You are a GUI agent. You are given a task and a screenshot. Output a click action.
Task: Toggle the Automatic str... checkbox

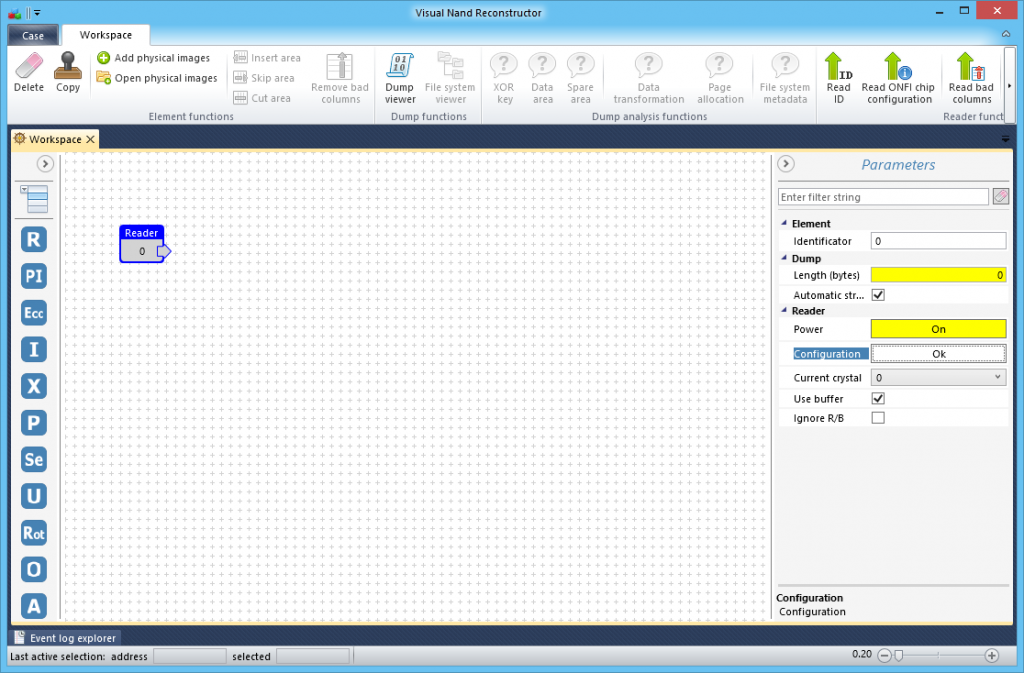pos(878,295)
